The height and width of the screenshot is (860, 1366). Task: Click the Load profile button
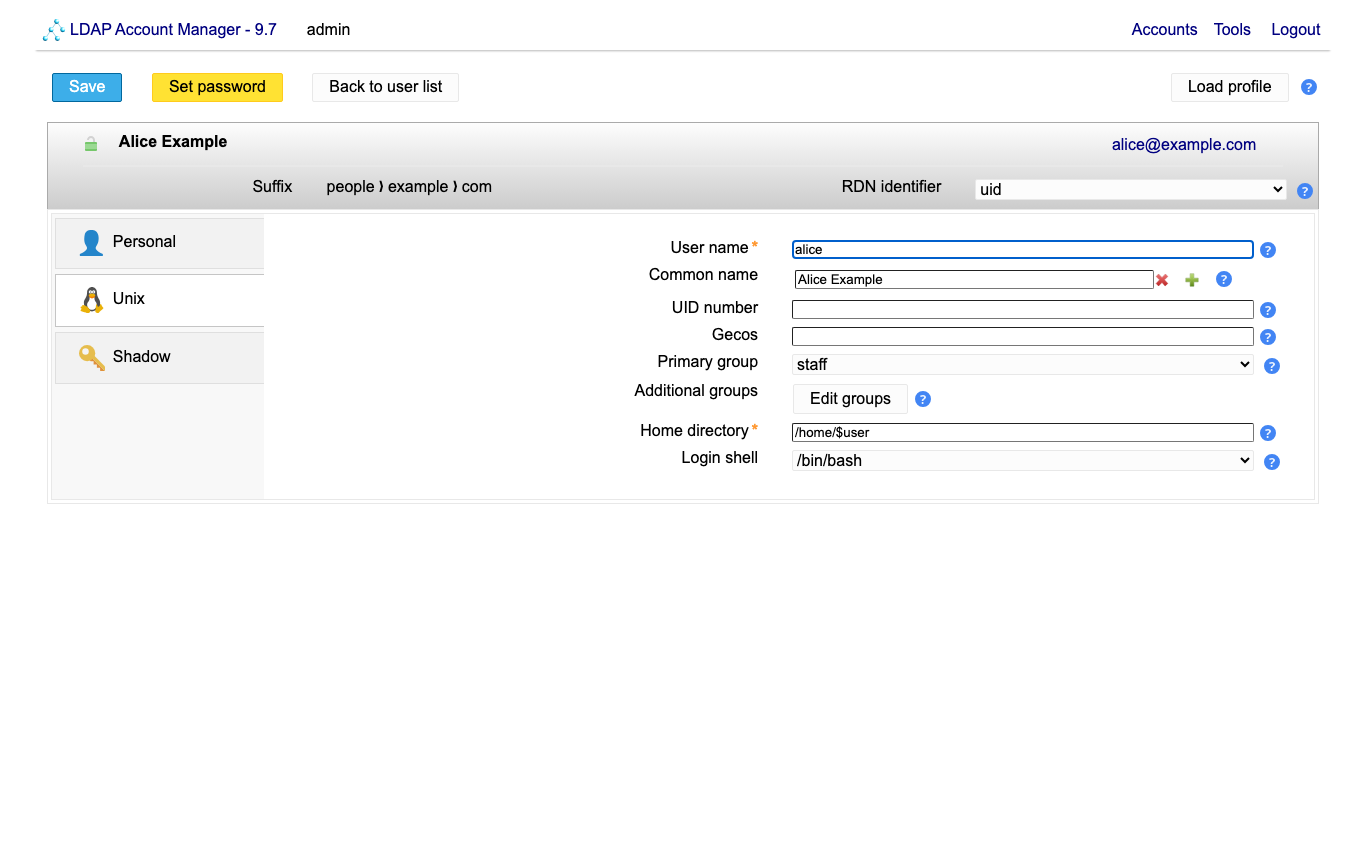(x=1229, y=87)
